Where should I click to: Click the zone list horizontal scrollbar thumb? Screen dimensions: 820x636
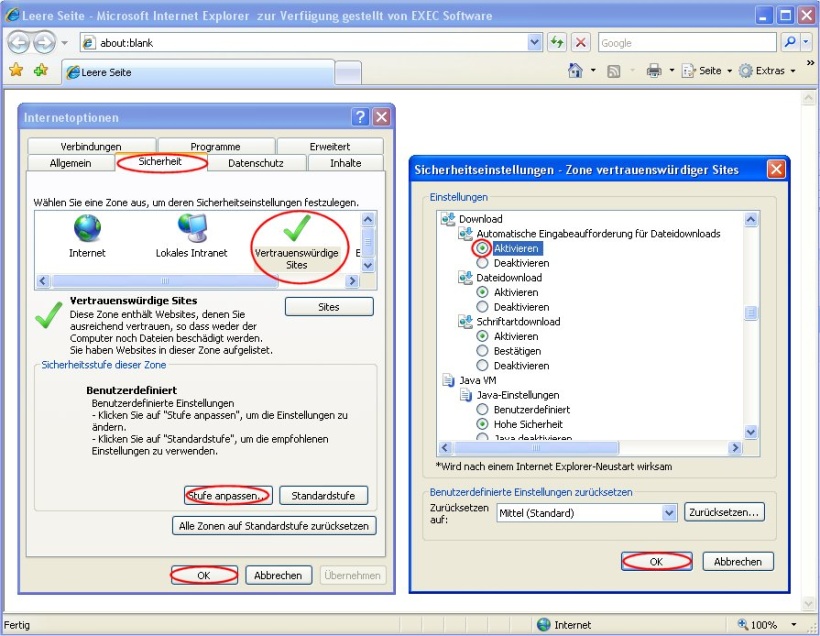(165, 281)
